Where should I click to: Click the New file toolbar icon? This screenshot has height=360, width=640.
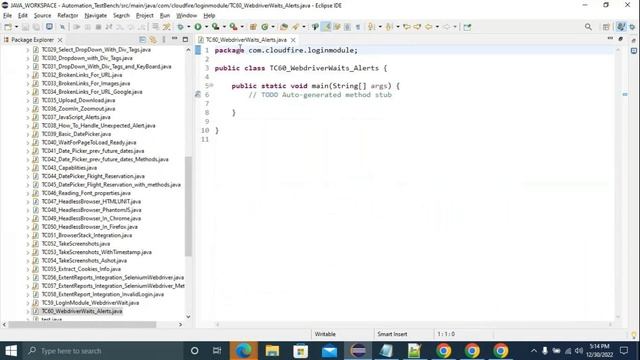click(8, 27)
